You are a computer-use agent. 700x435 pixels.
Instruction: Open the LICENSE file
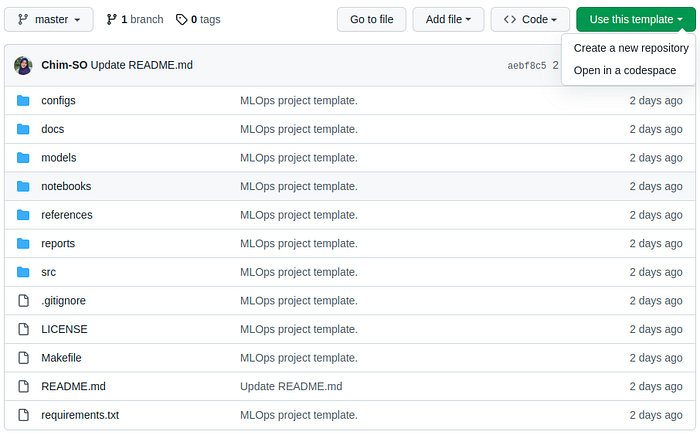pyautogui.click(x=64, y=329)
